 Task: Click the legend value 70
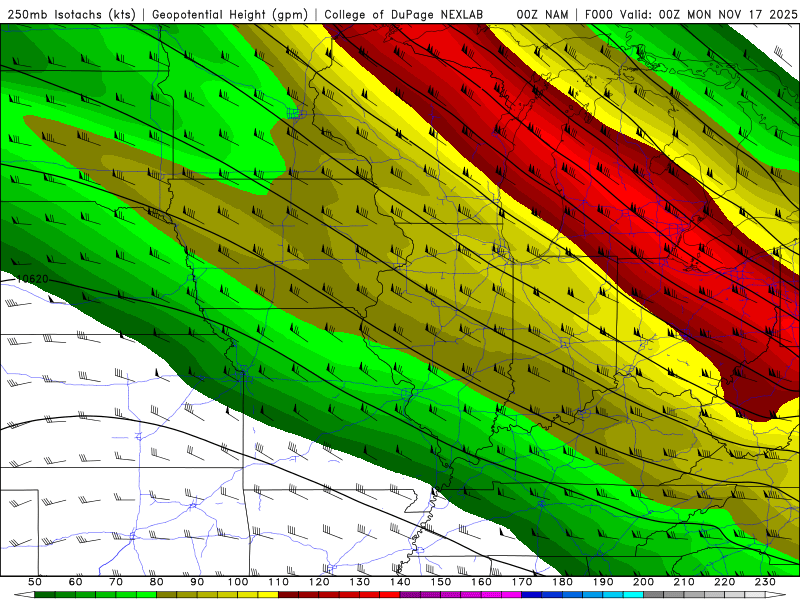click(x=116, y=582)
